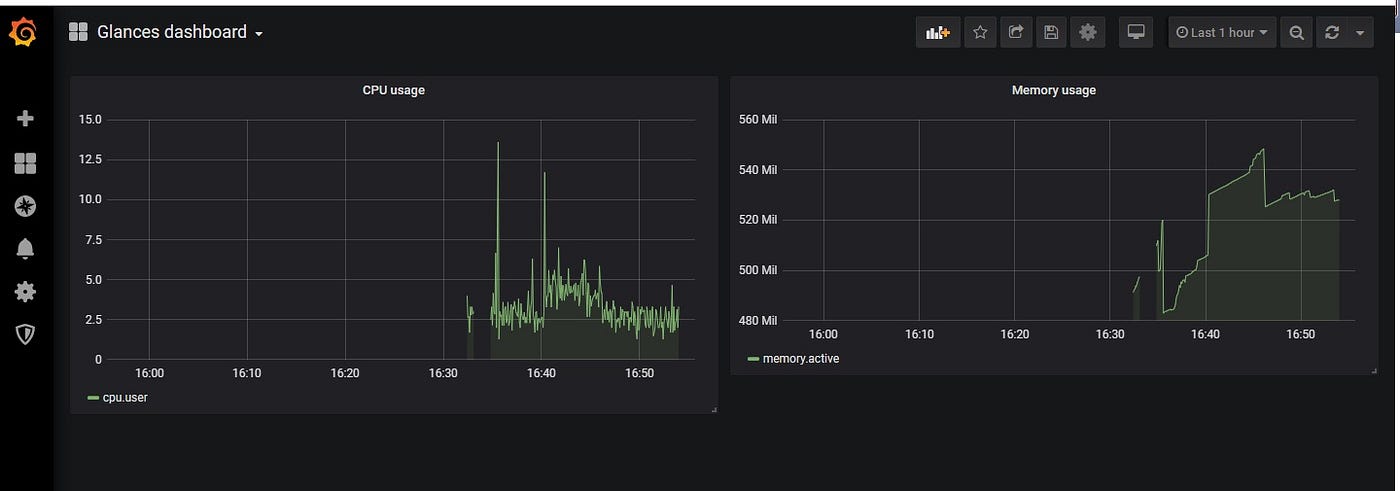Click the 16:20 label on CPU usage axis
Viewport: 1400px width, 491px height.
[x=345, y=373]
